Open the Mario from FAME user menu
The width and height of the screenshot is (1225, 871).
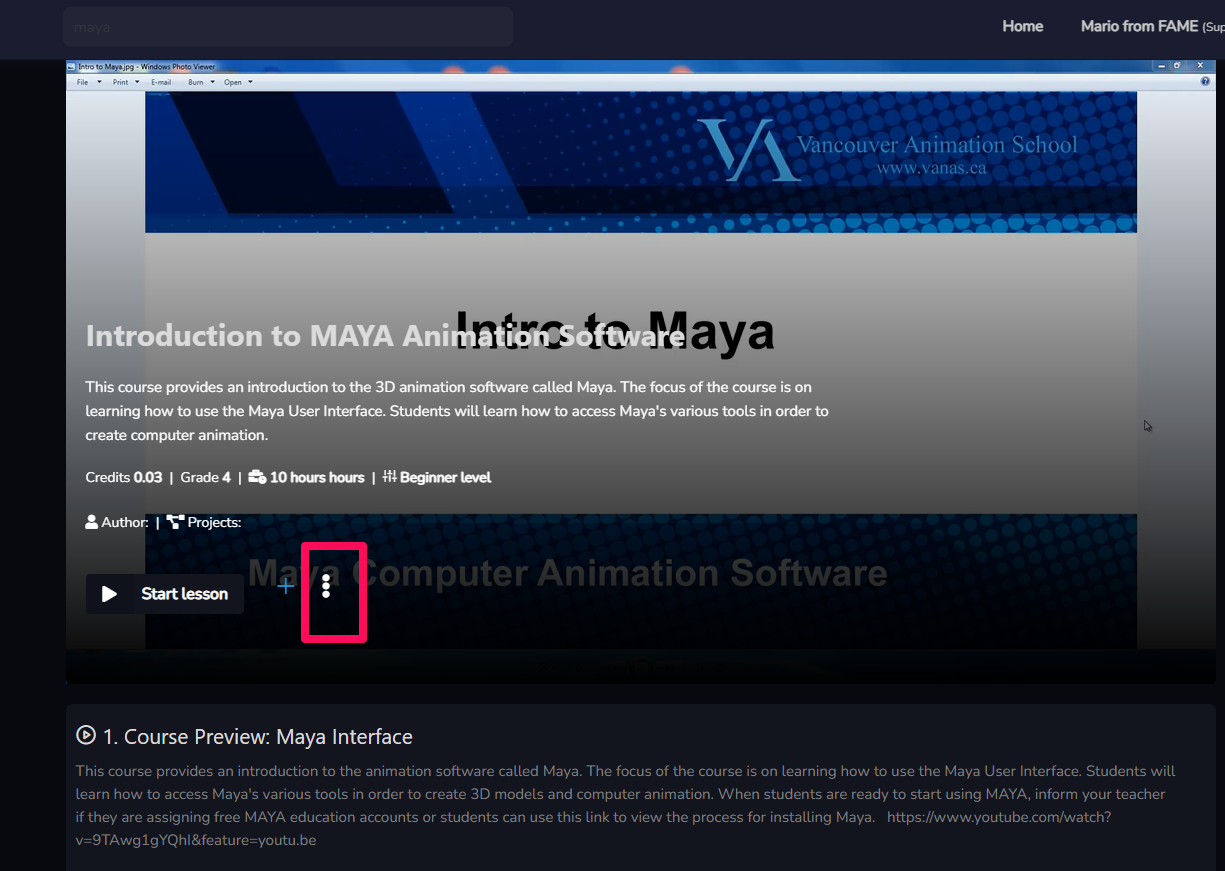[x=1152, y=26]
